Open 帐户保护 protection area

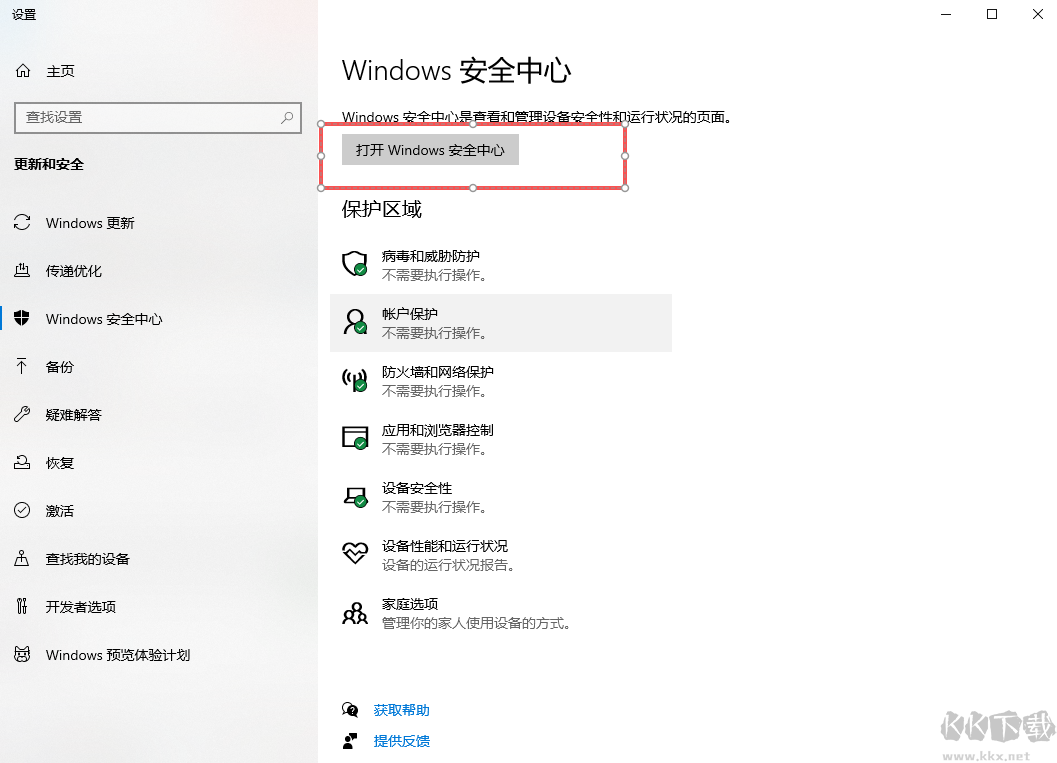click(x=501, y=323)
